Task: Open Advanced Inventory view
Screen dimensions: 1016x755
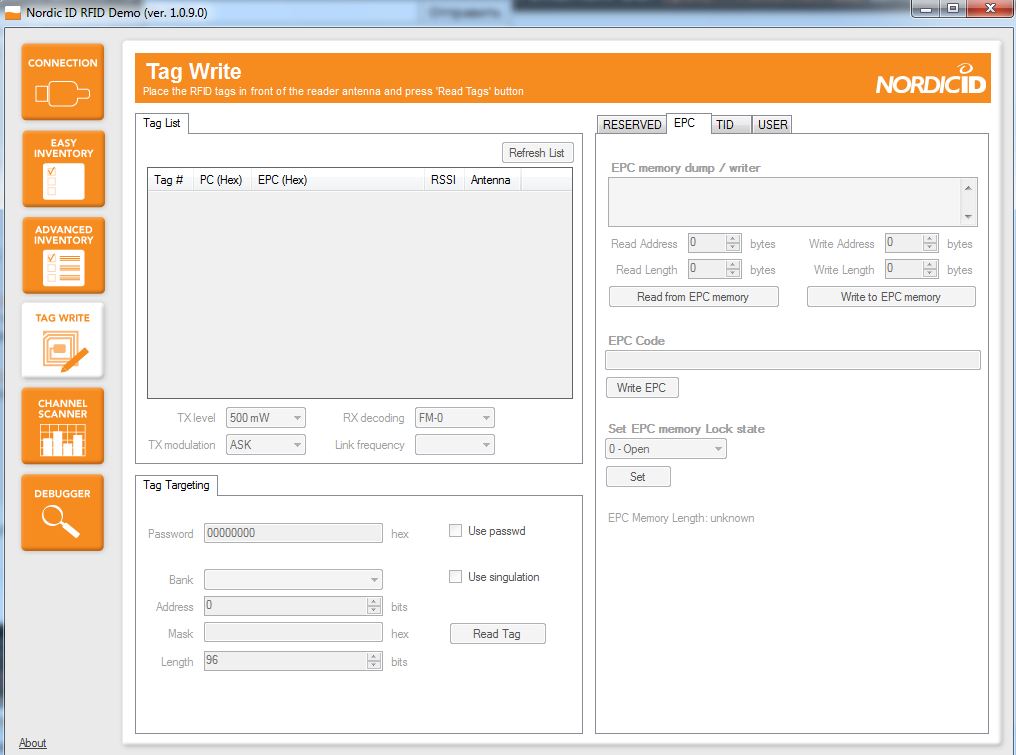Action: coord(64,255)
